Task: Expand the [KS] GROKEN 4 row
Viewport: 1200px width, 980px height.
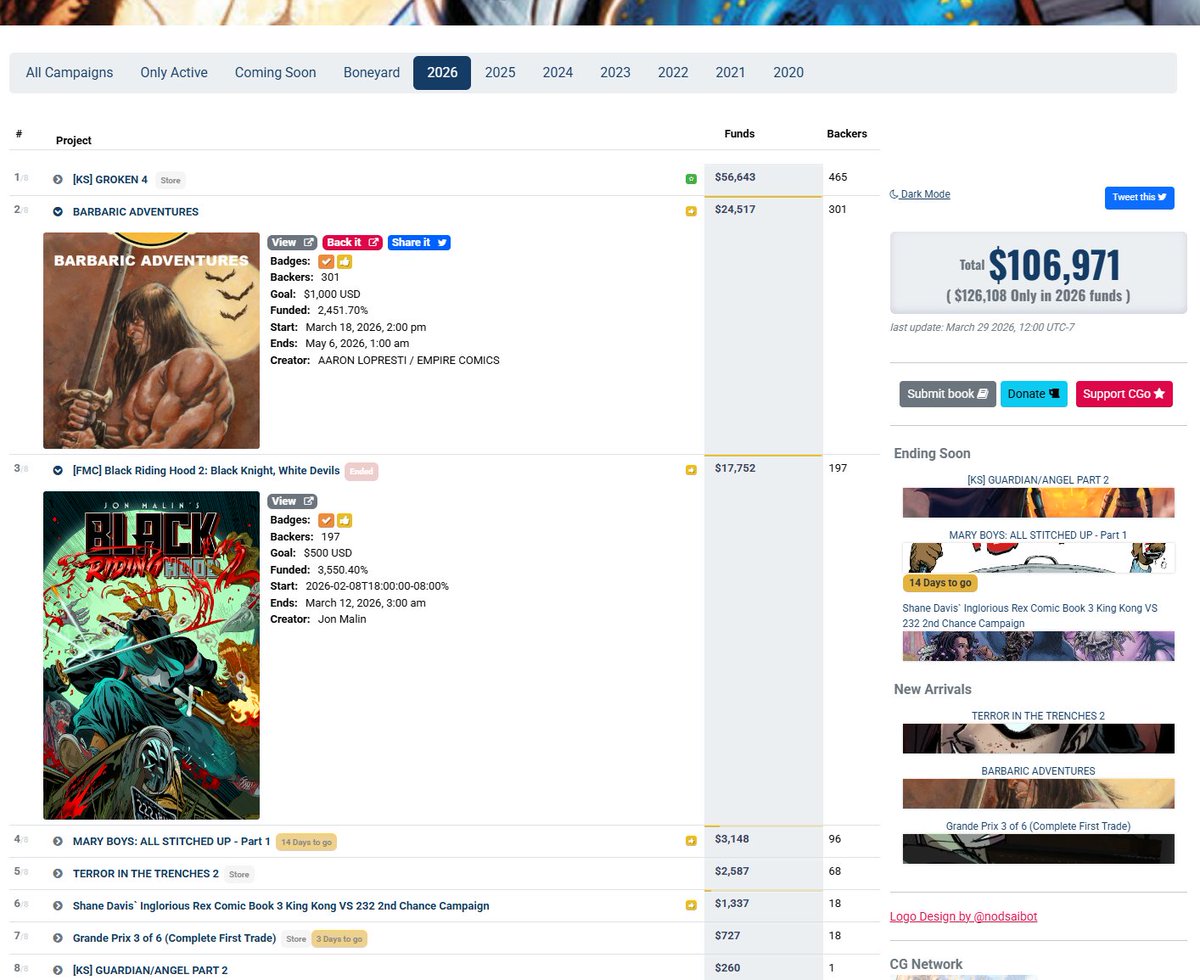Action: pyautogui.click(x=58, y=180)
